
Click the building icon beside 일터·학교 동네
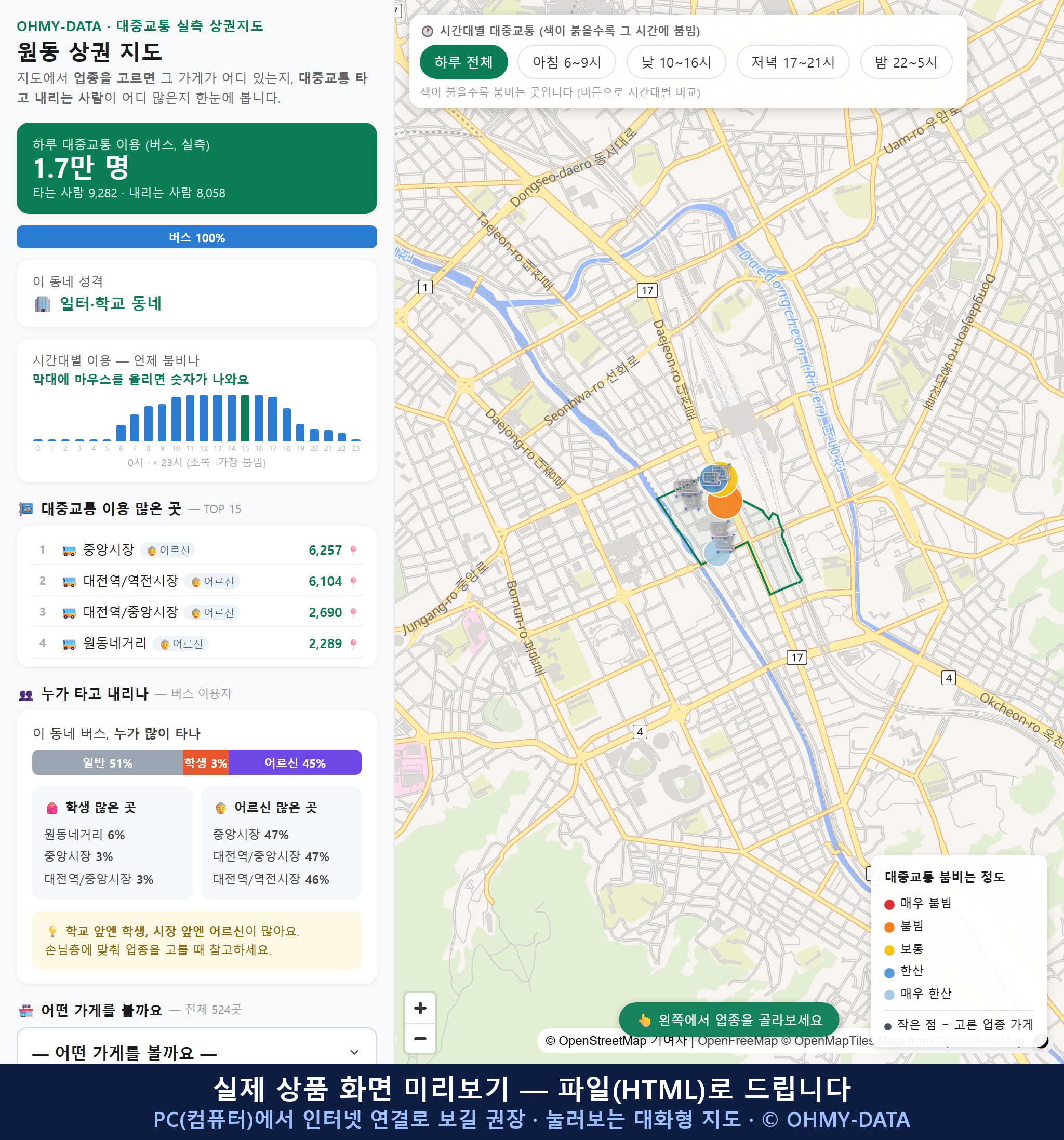[x=43, y=303]
